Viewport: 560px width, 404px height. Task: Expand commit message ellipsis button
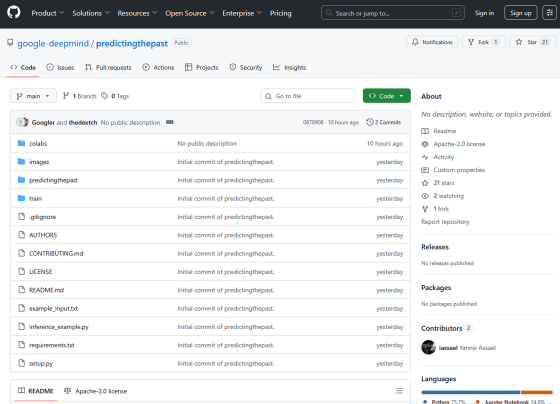pyautogui.click(x=170, y=122)
